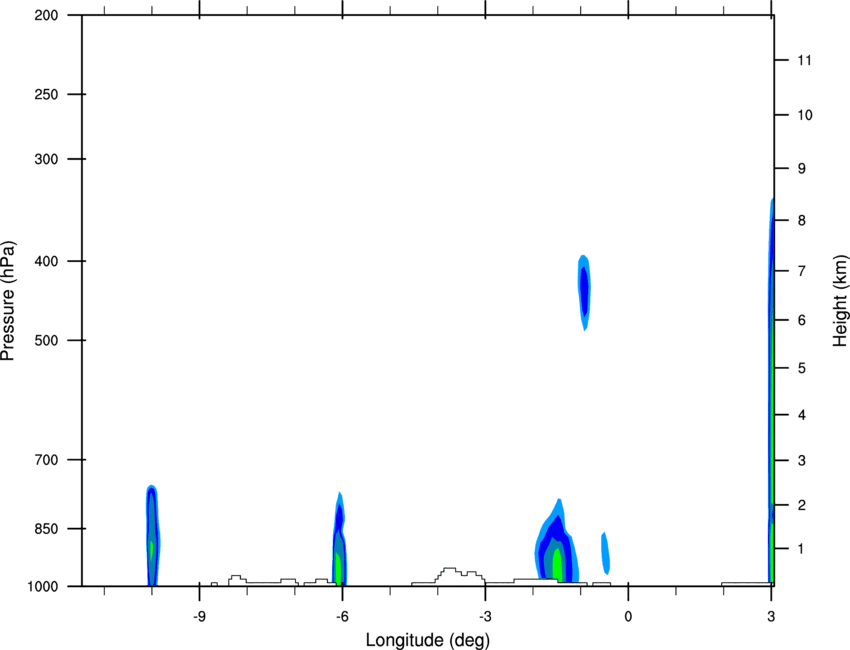Click the 3 longitude tick label
Image resolution: width=850 pixels, height=650 pixels.
coord(771,616)
